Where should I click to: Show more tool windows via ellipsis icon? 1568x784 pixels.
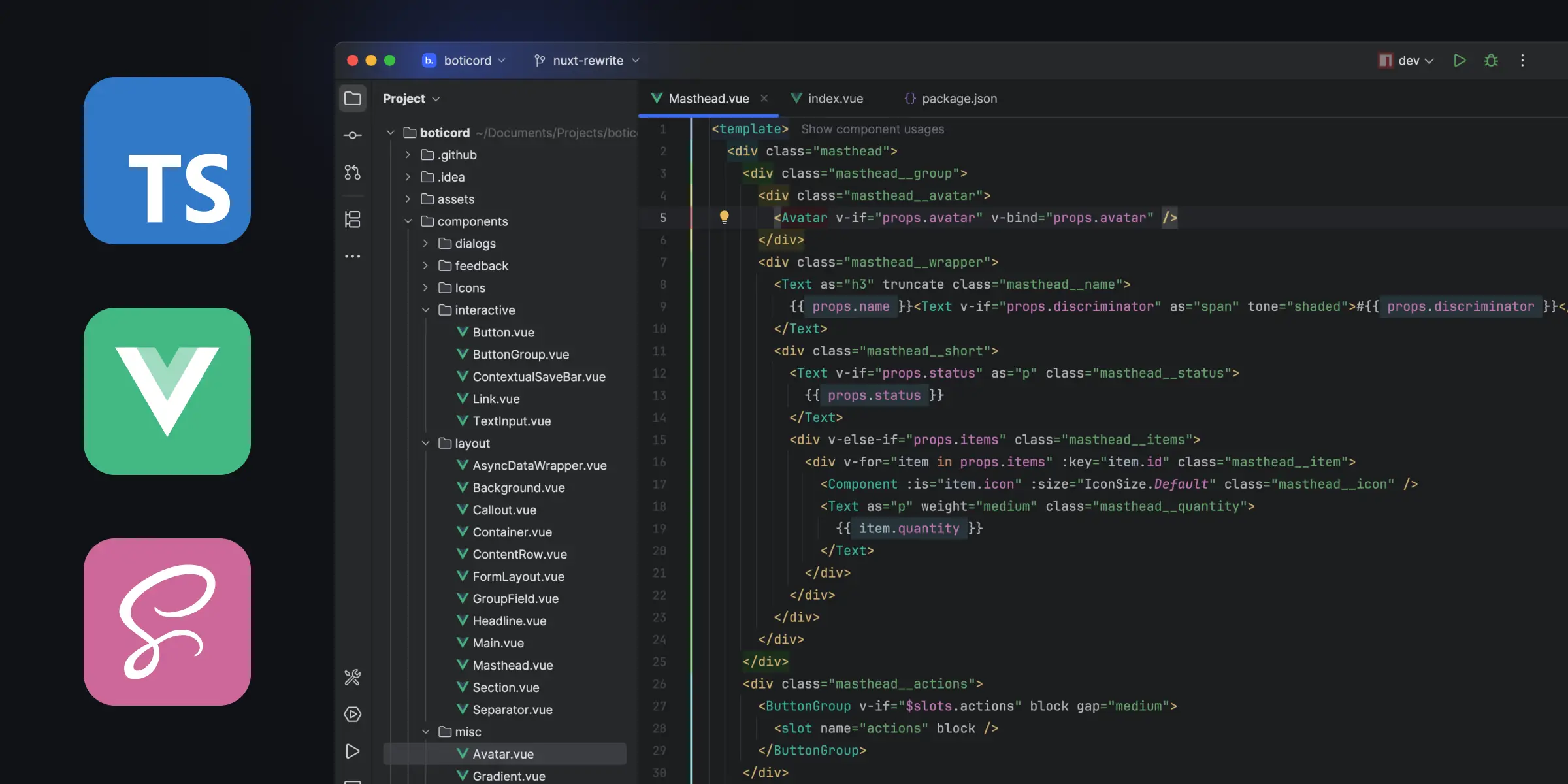coord(353,257)
